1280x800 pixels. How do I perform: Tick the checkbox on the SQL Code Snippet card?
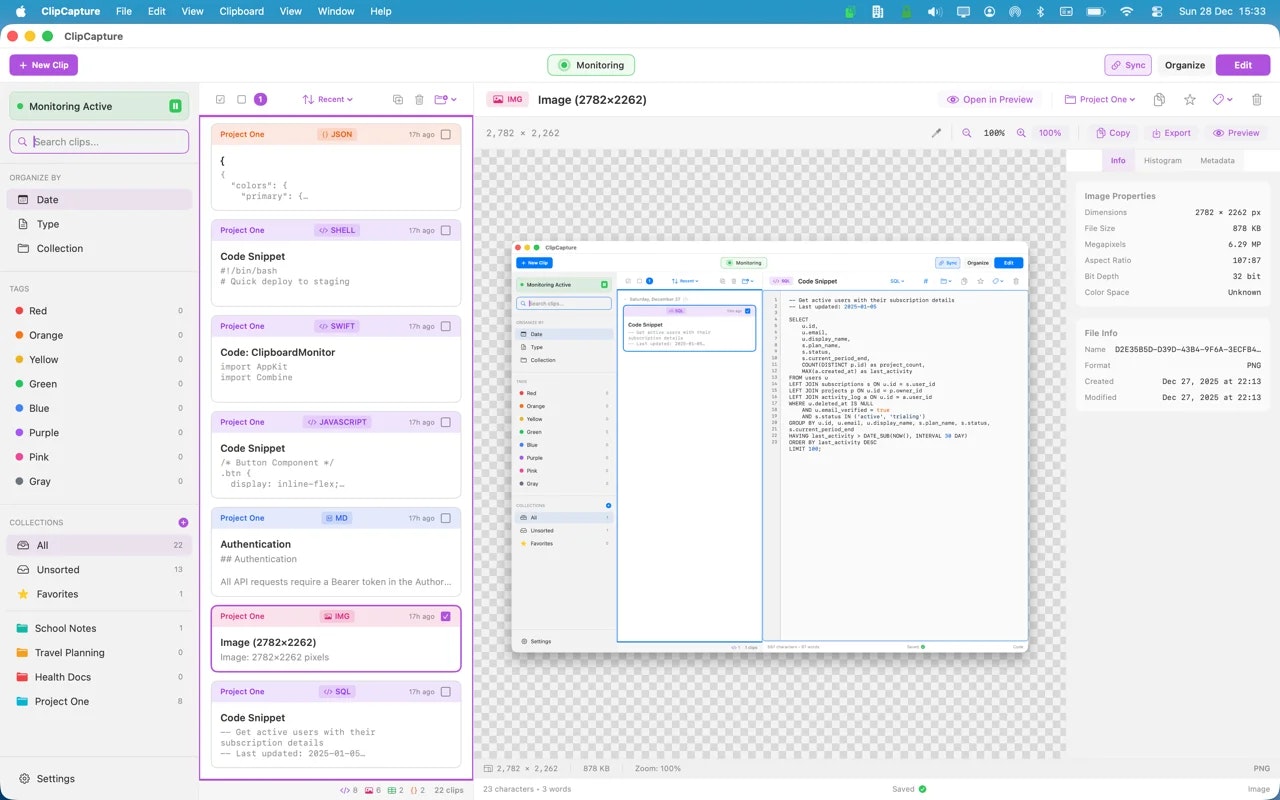coord(447,691)
